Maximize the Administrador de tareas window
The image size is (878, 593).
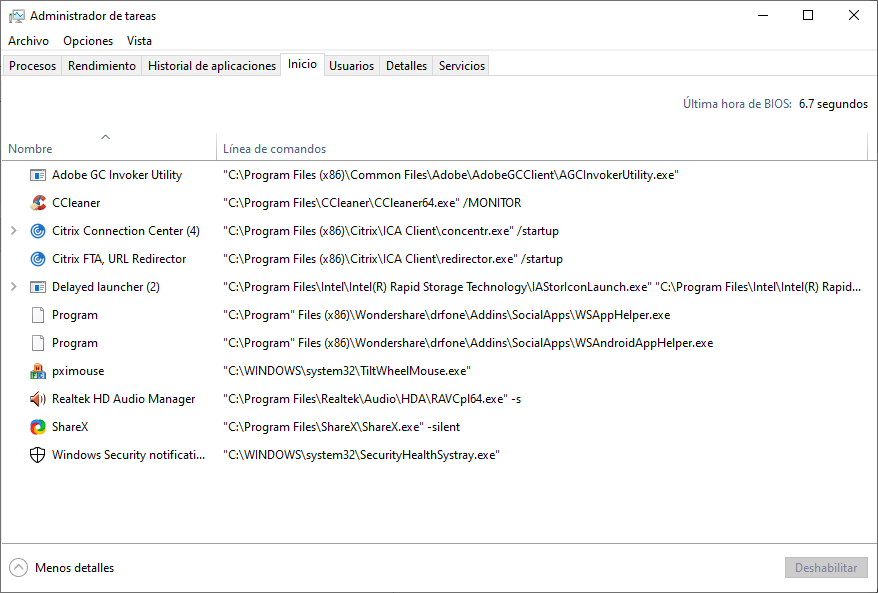[x=807, y=16]
